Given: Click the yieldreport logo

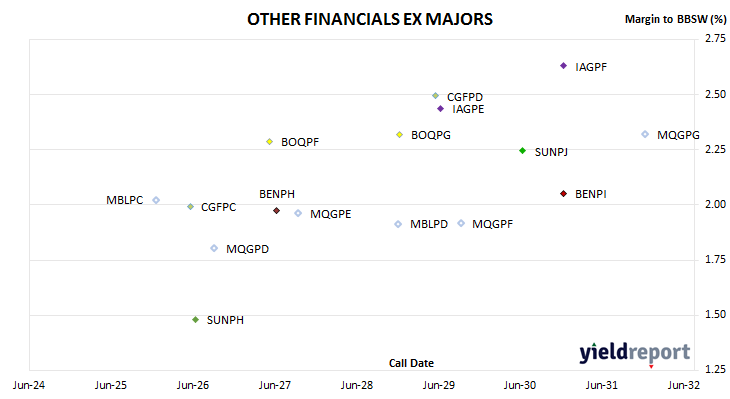Looking at the screenshot, I should [x=635, y=353].
